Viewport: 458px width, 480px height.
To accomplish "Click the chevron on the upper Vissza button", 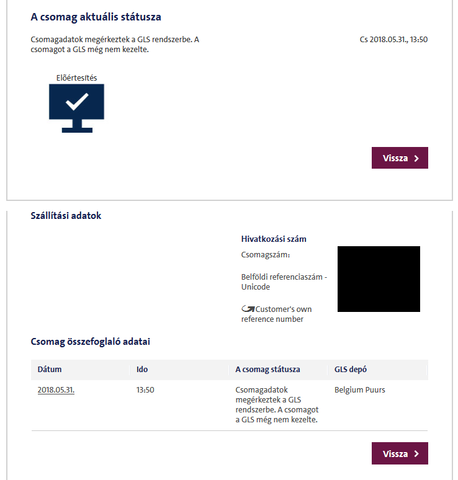I will coord(416,158).
